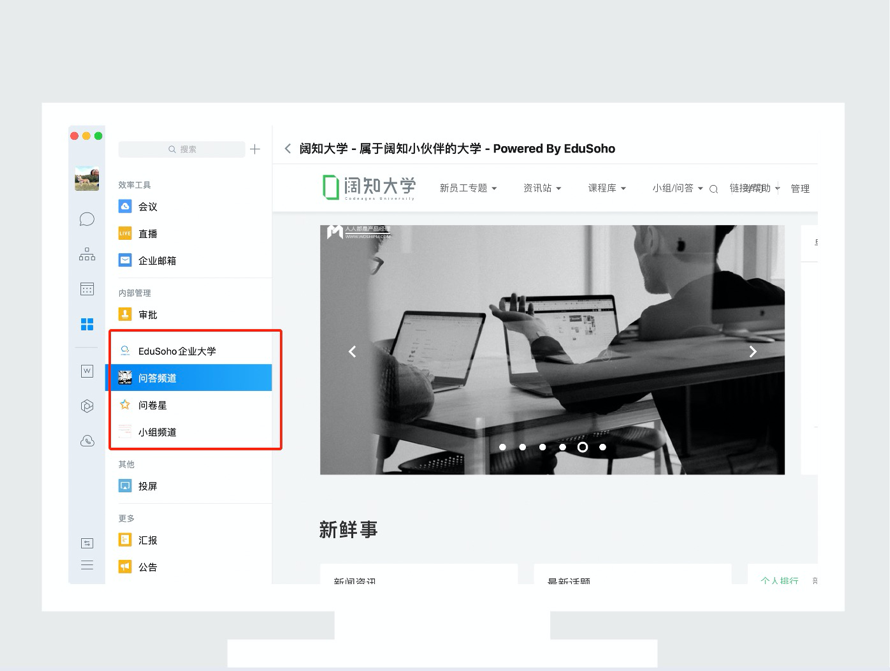Open the 直播 (Live) app
The width and height of the screenshot is (890, 671).
click(148, 233)
